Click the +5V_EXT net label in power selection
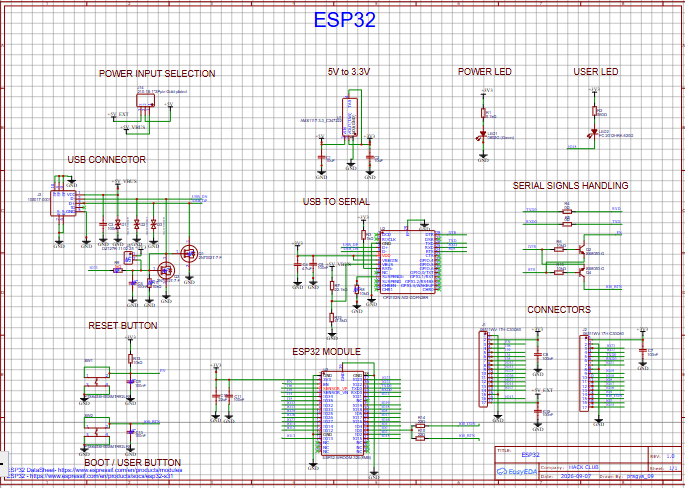 118,114
